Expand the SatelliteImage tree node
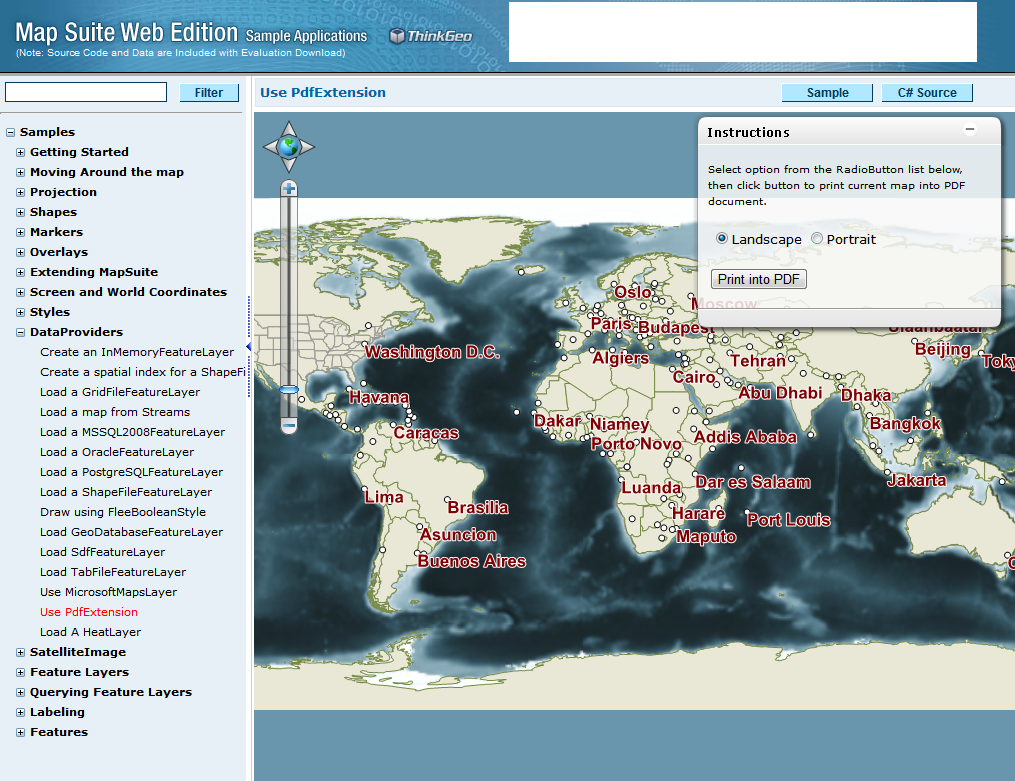This screenshot has height=781, width=1015. click(x=21, y=652)
